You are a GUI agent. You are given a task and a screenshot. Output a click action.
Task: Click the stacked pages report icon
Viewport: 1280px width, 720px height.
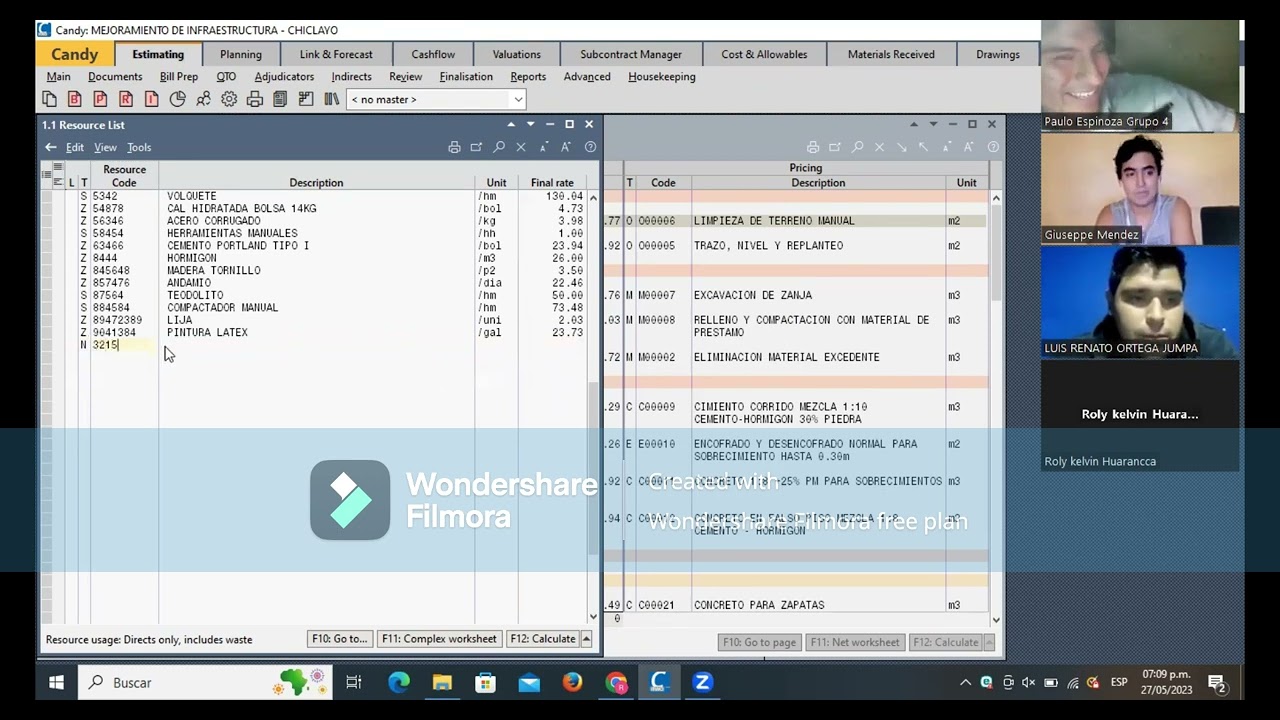coord(280,99)
